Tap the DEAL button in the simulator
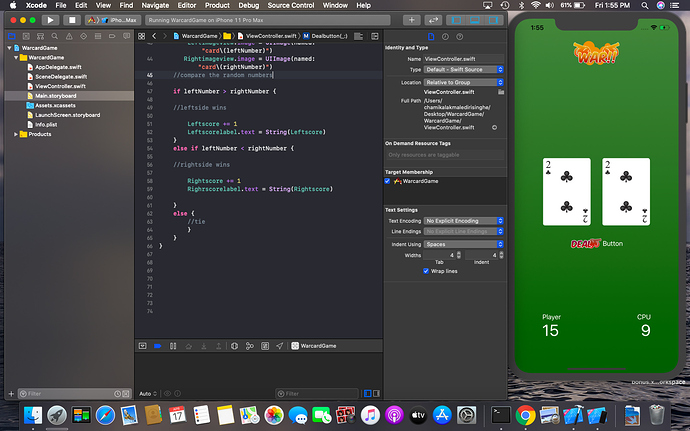Screen dimensions: 690x431 point(584,243)
